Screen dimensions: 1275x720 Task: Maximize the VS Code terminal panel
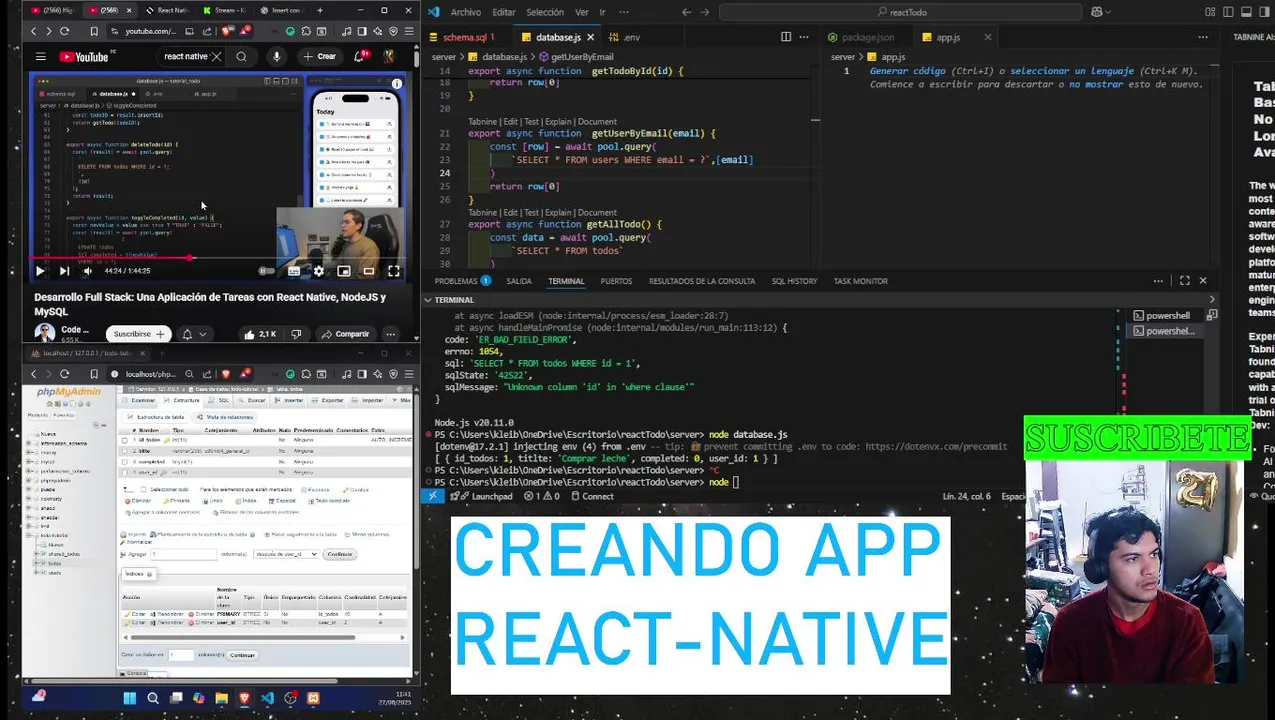point(1184,281)
